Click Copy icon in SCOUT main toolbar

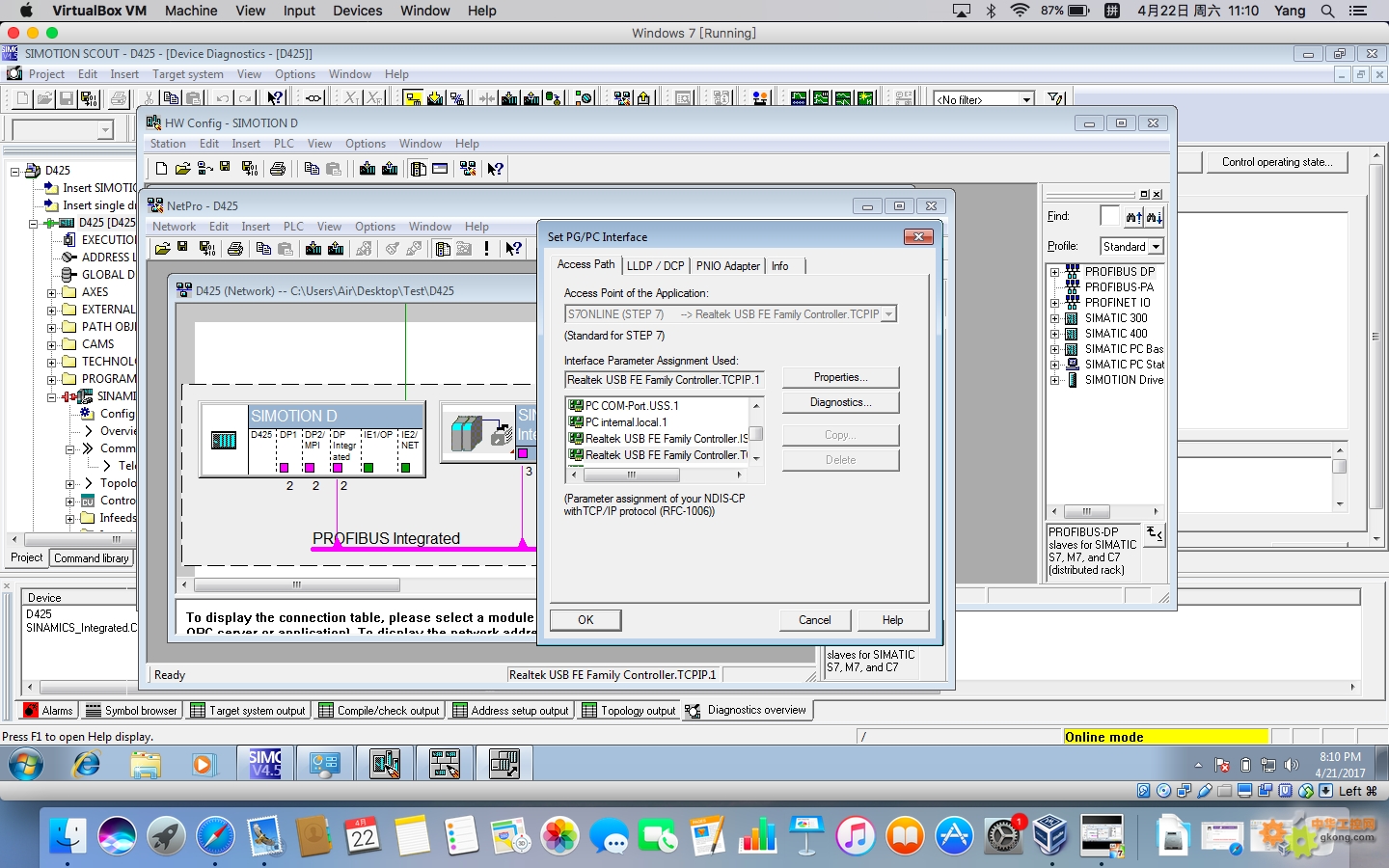[x=171, y=98]
